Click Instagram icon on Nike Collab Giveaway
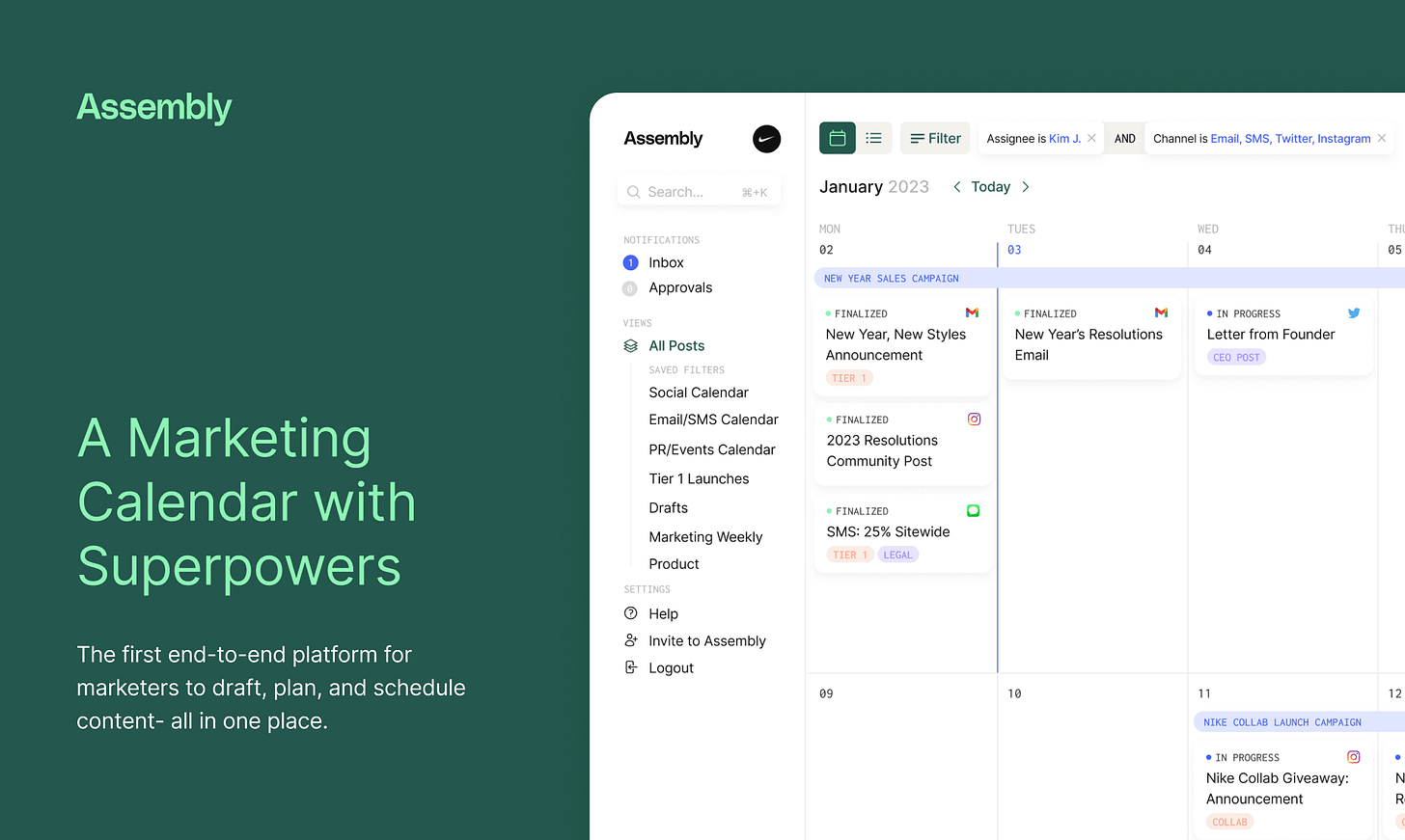Image resolution: width=1405 pixels, height=840 pixels. tap(1353, 757)
